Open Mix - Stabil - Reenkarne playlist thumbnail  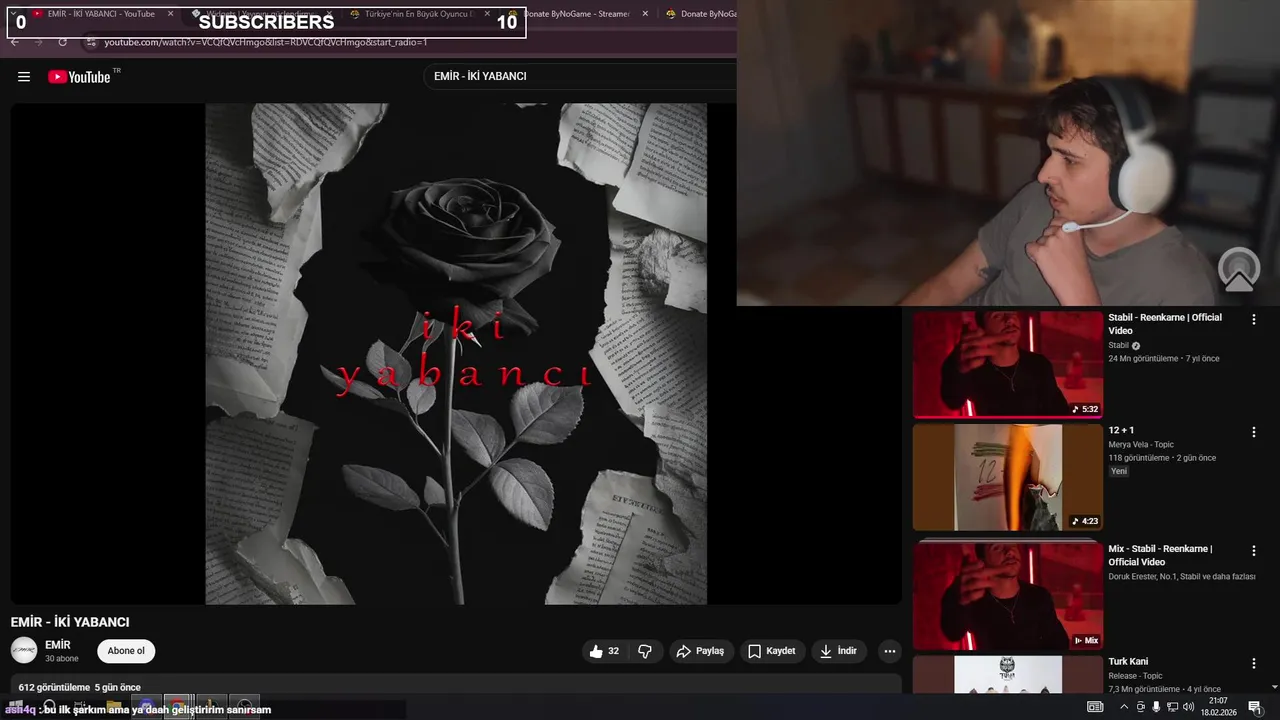click(1007, 595)
